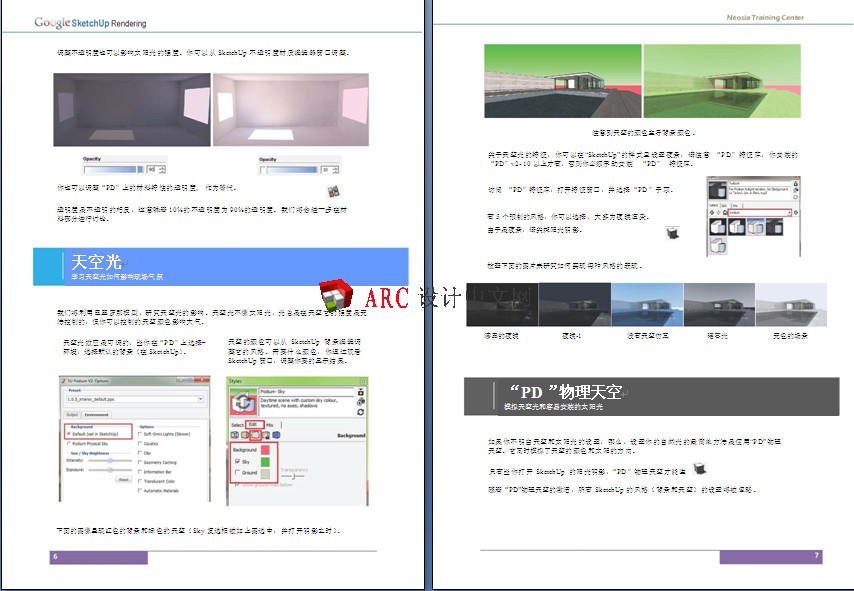Select the Default (set in SketchUp) radio button
The height and width of the screenshot is (591, 854).
point(69,434)
